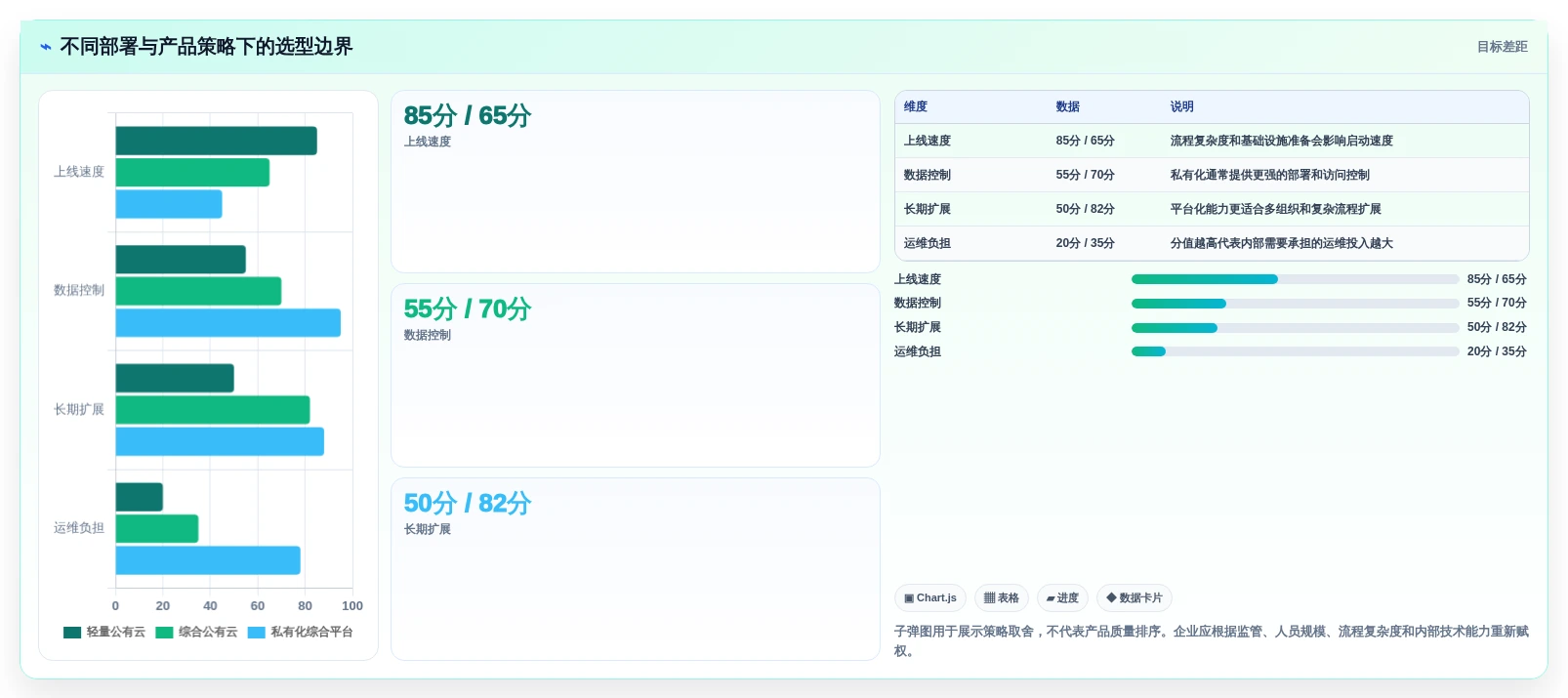Click the blue lightning icon beside the title
Viewport: 1568px width, 698px height.
(45, 47)
